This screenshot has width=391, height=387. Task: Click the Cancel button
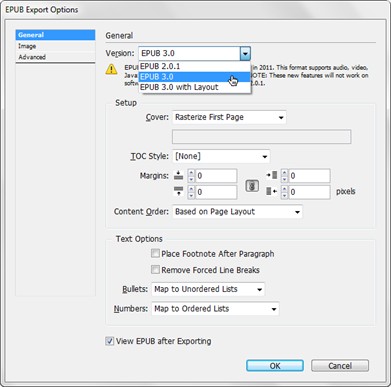click(x=340, y=366)
